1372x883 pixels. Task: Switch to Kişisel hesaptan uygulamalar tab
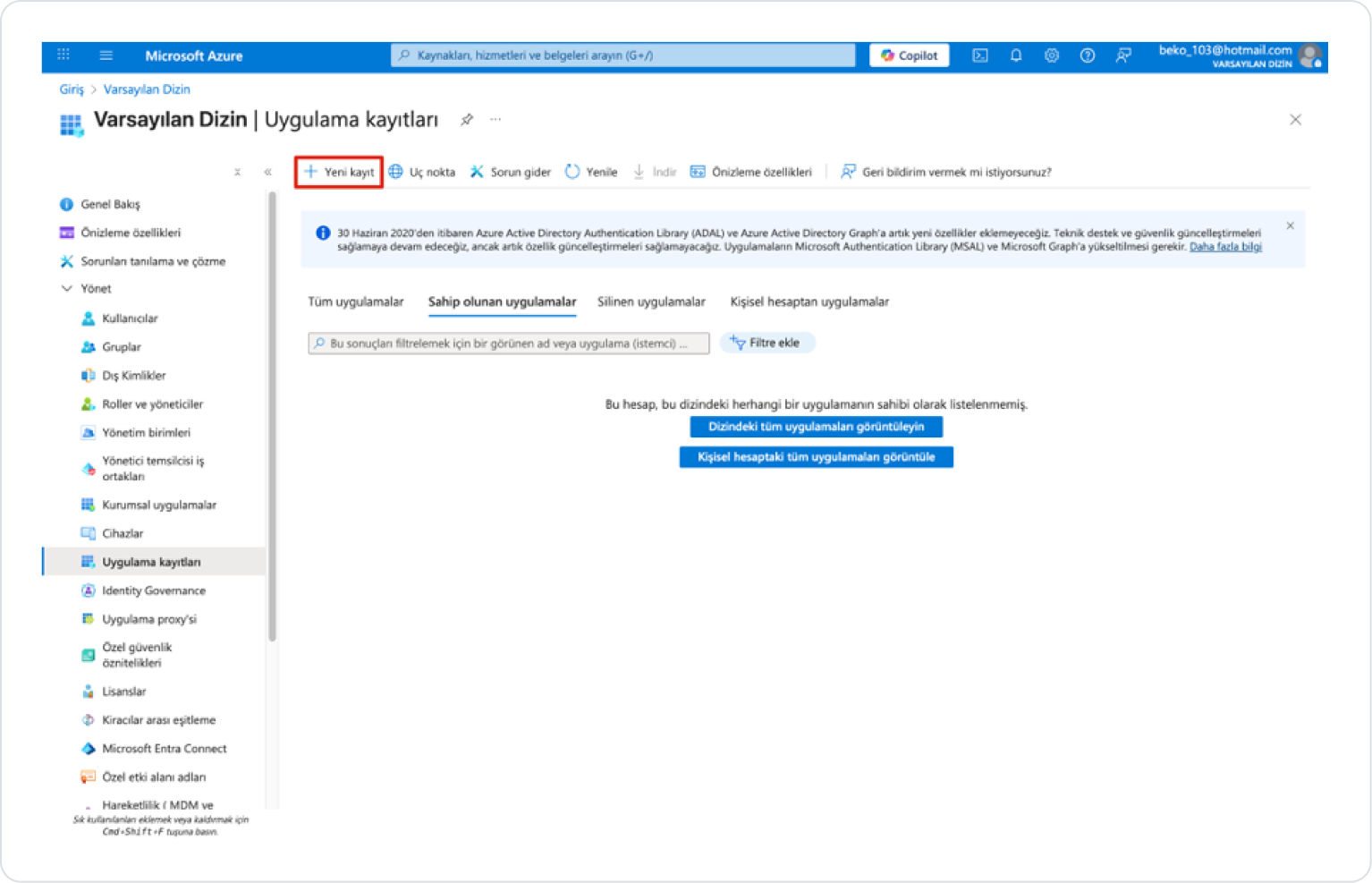pyautogui.click(x=809, y=302)
